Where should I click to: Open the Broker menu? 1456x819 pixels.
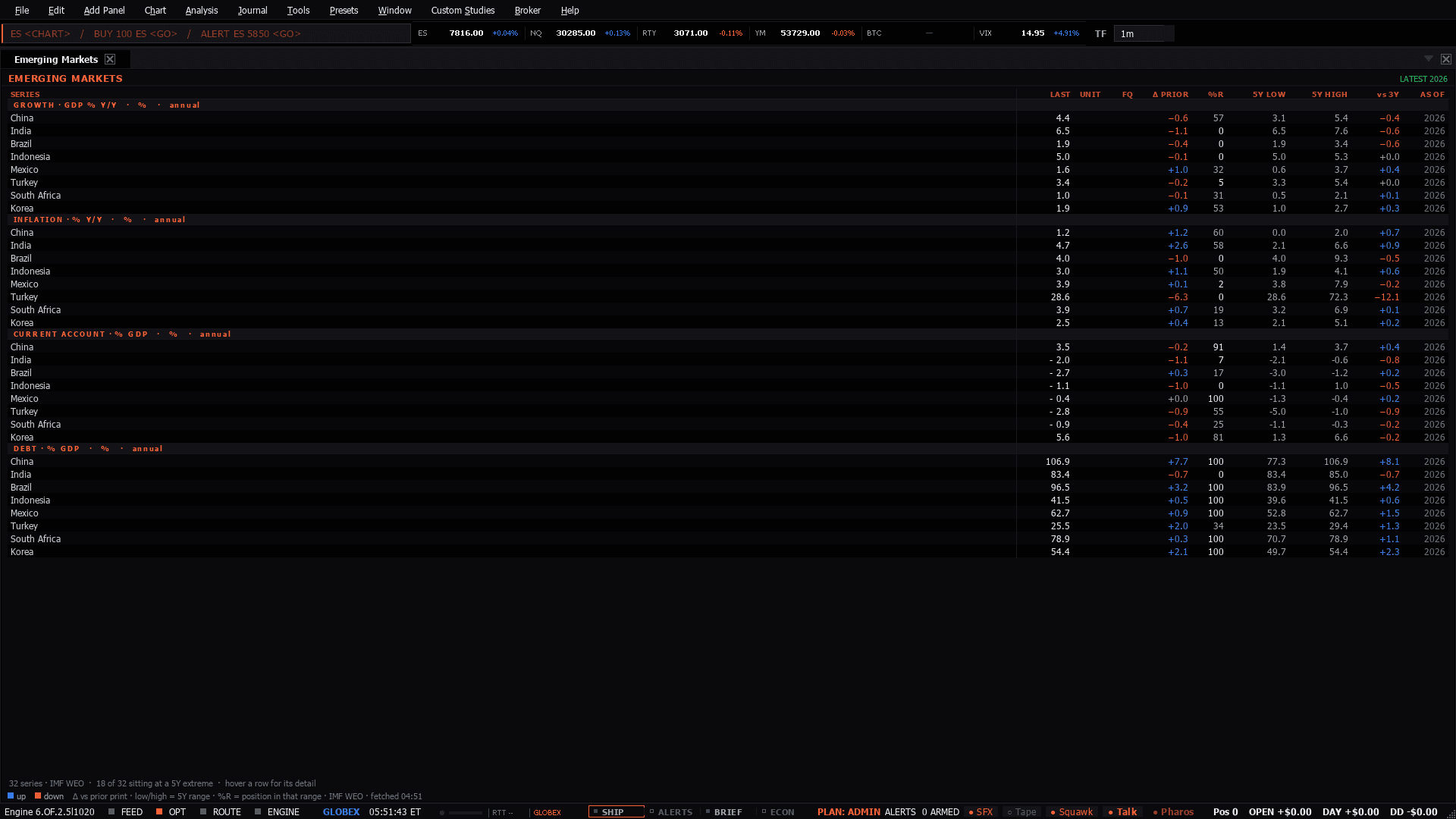coord(527,10)
